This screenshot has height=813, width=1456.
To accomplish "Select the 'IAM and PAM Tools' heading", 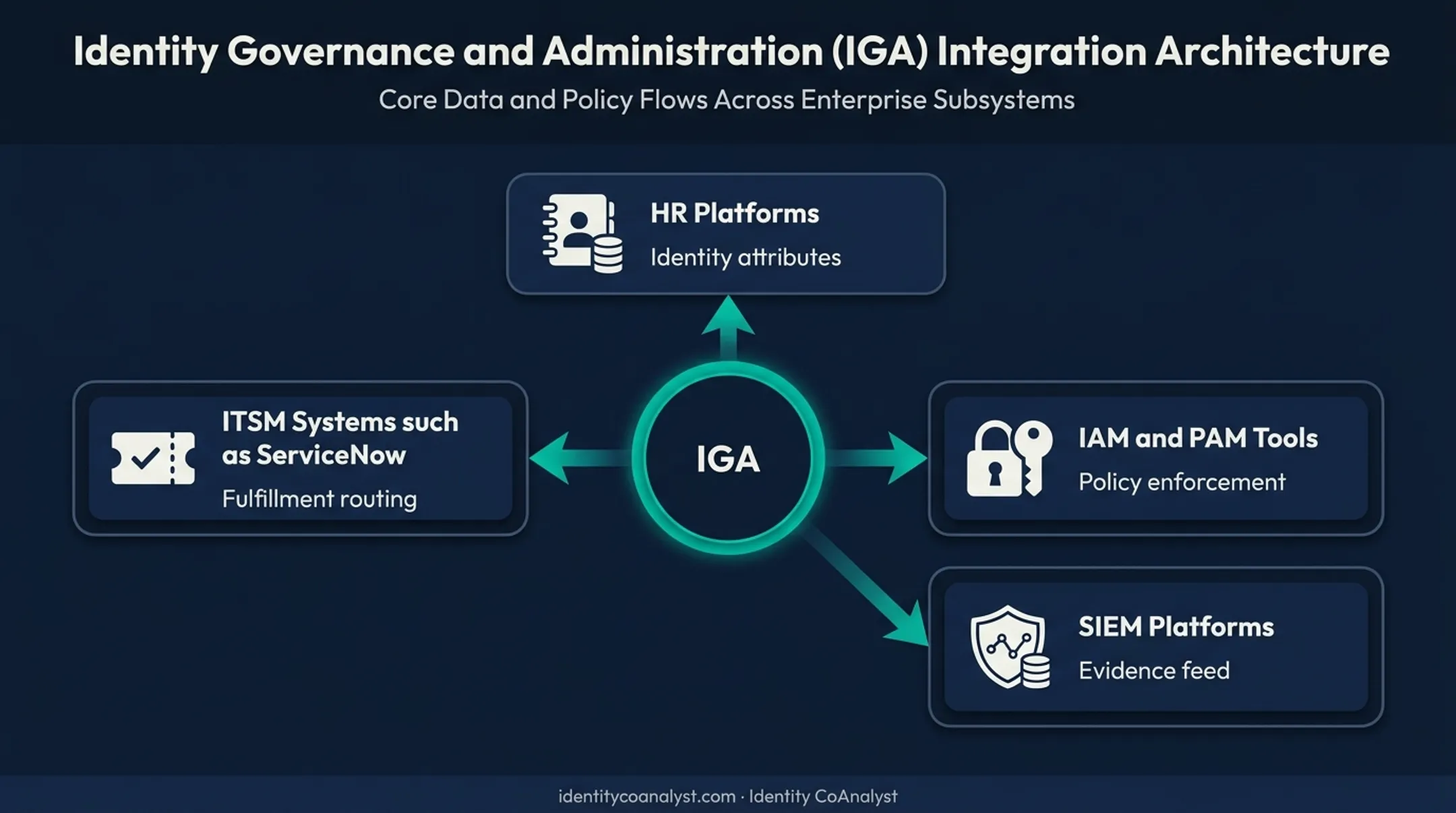I will pyautogui.click(x=1198, y=438).
